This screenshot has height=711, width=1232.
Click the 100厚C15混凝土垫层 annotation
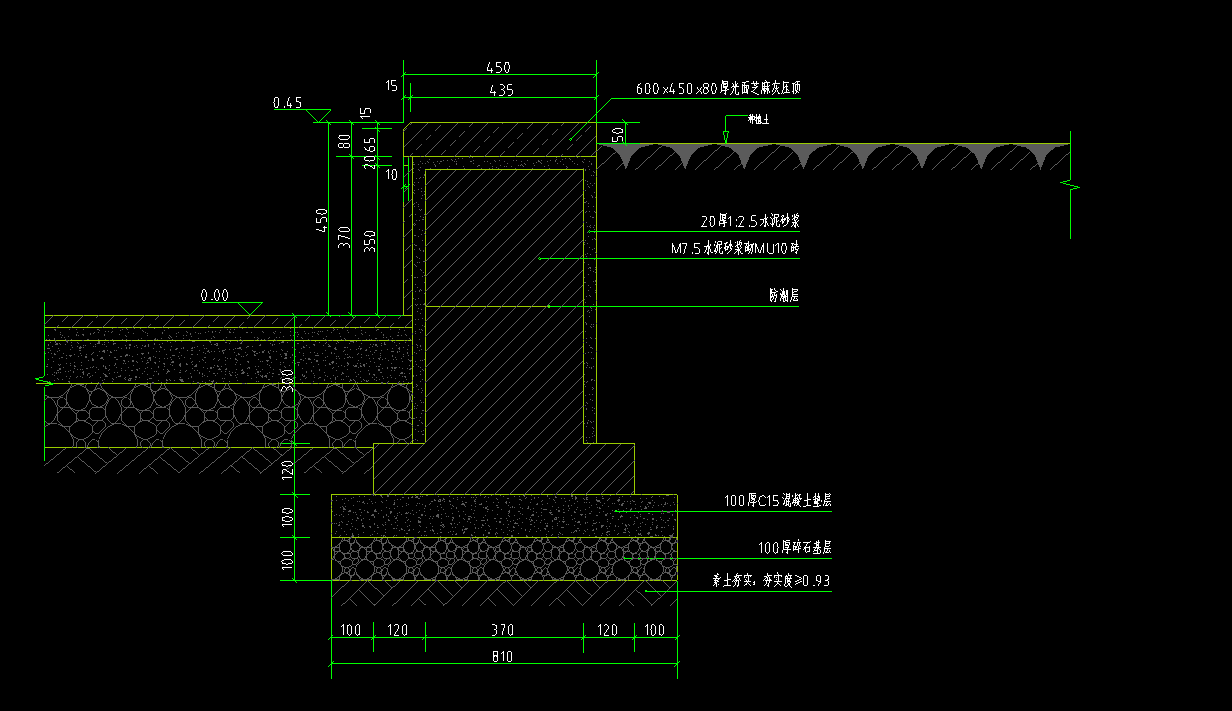(778, 502)
